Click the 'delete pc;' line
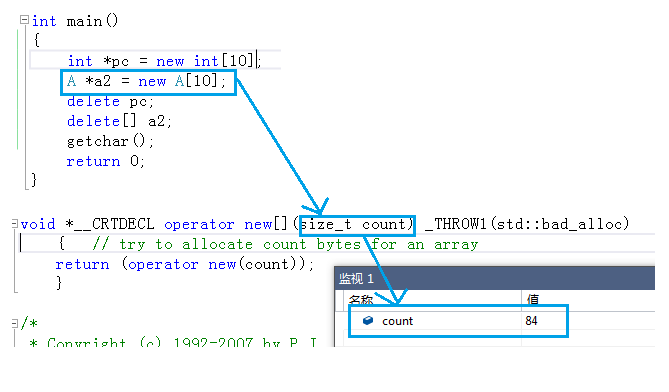This screenshot has height=392, width=669. tap(110, 101)
